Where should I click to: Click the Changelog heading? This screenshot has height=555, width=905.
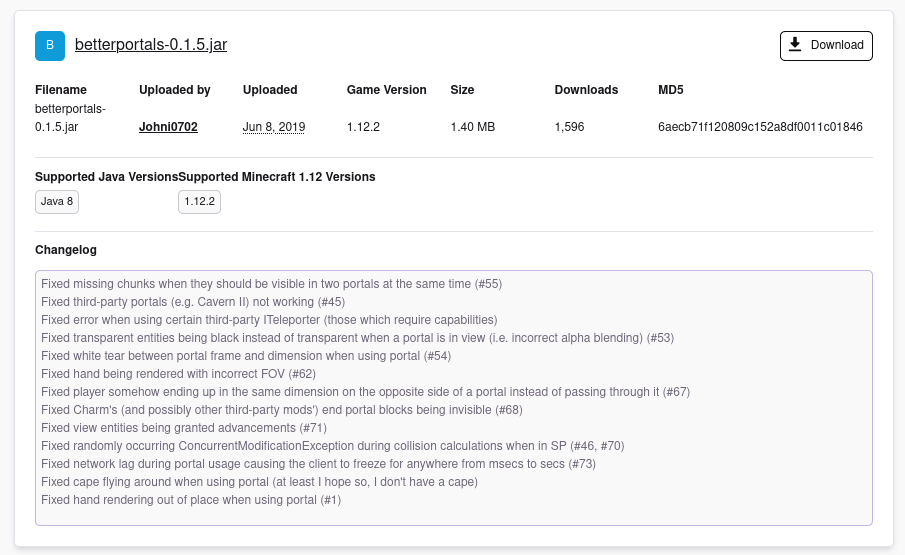point(66,250)
